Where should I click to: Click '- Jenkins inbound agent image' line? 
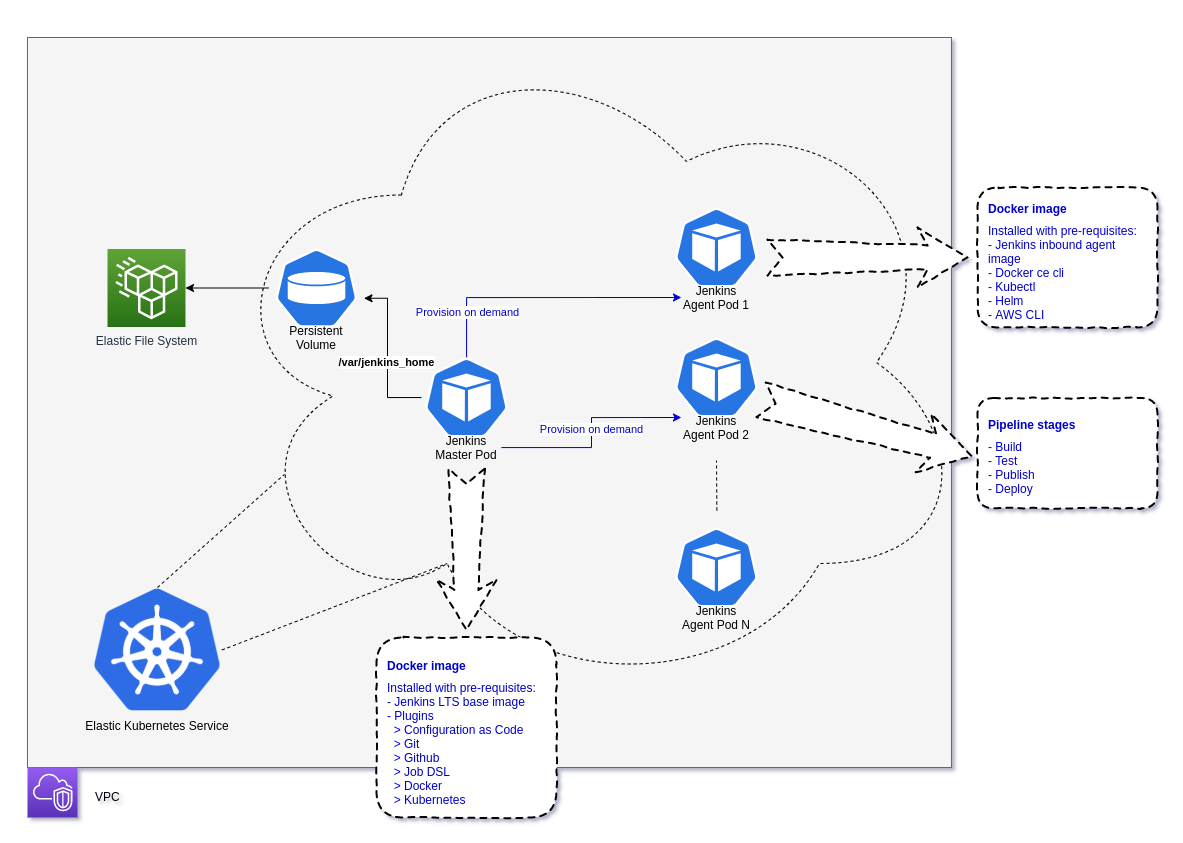tap(1052, 252)
